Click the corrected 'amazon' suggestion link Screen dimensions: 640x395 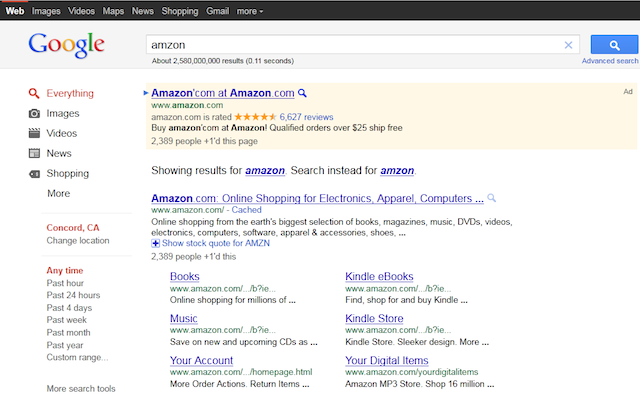pos(264,171)
